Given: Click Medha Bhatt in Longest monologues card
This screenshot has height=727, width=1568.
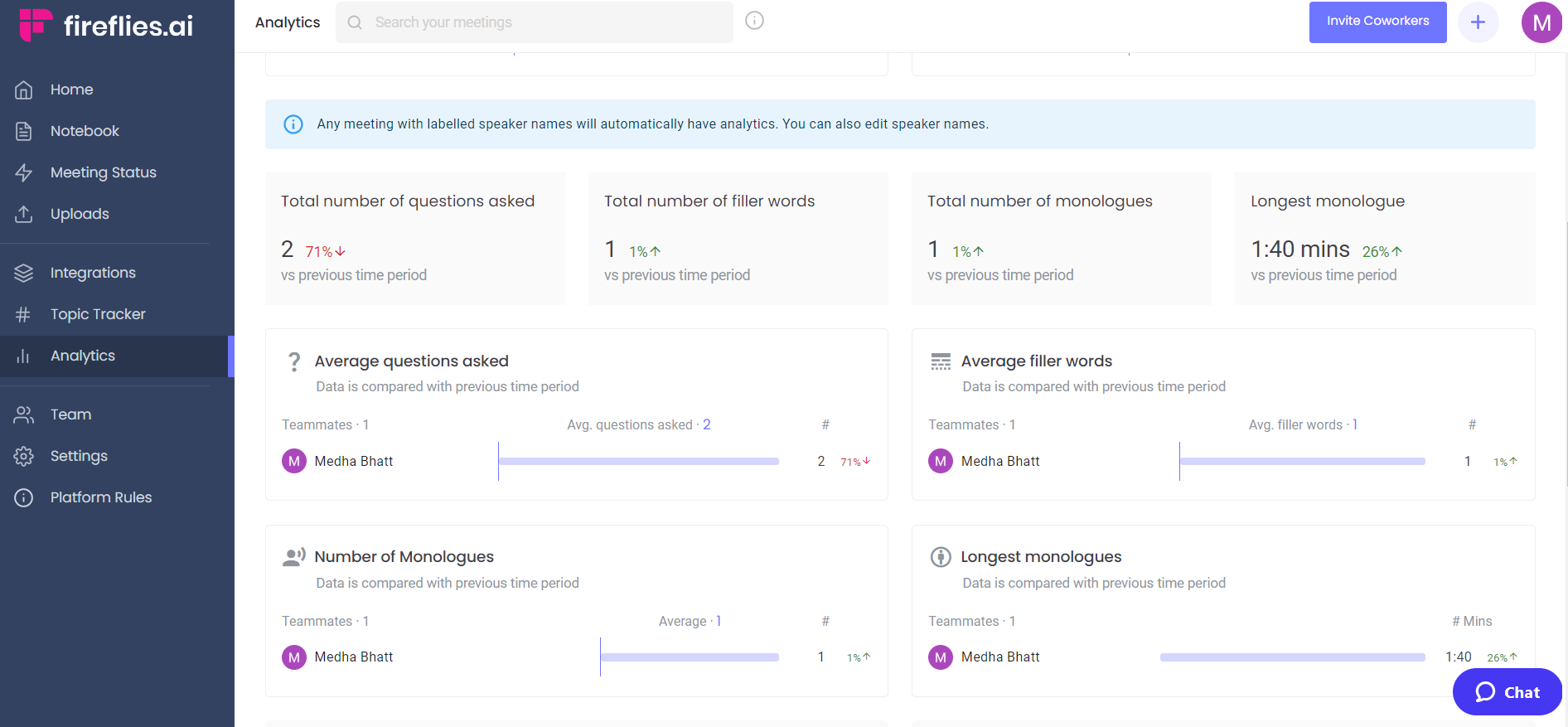Looking at the screenshot, I should click(1000, 657).
